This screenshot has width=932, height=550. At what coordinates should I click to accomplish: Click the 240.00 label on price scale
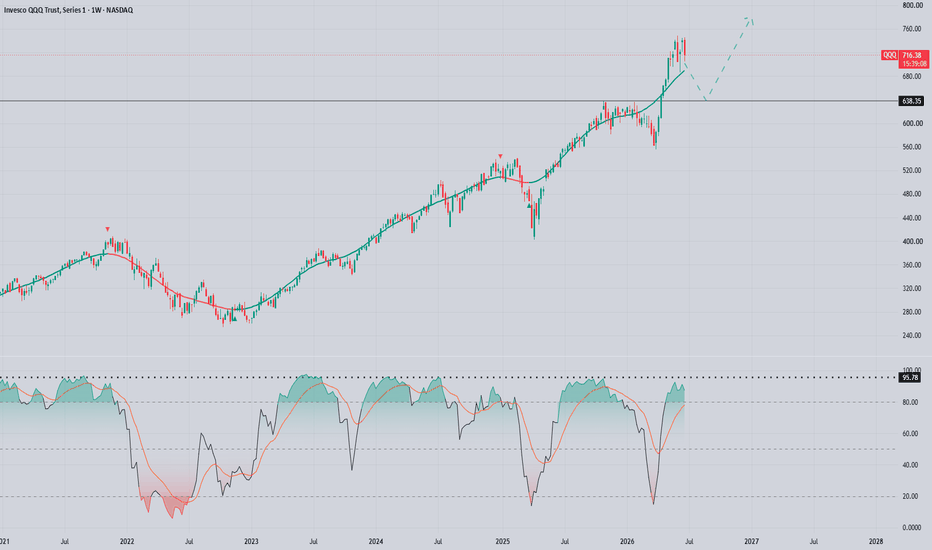click(x=912, y=335)
